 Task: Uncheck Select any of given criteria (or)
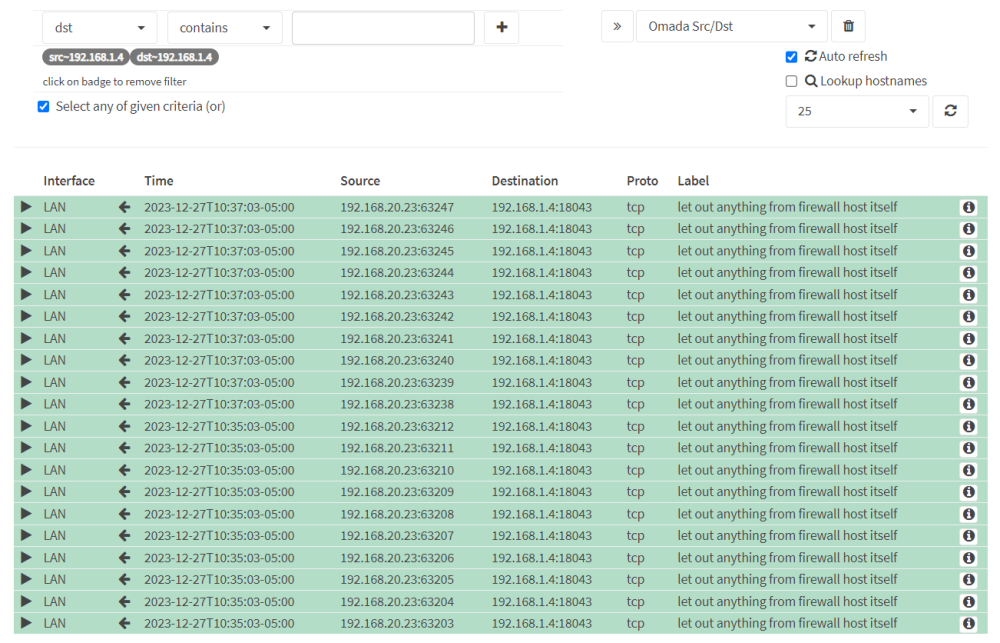pos(43,107)
